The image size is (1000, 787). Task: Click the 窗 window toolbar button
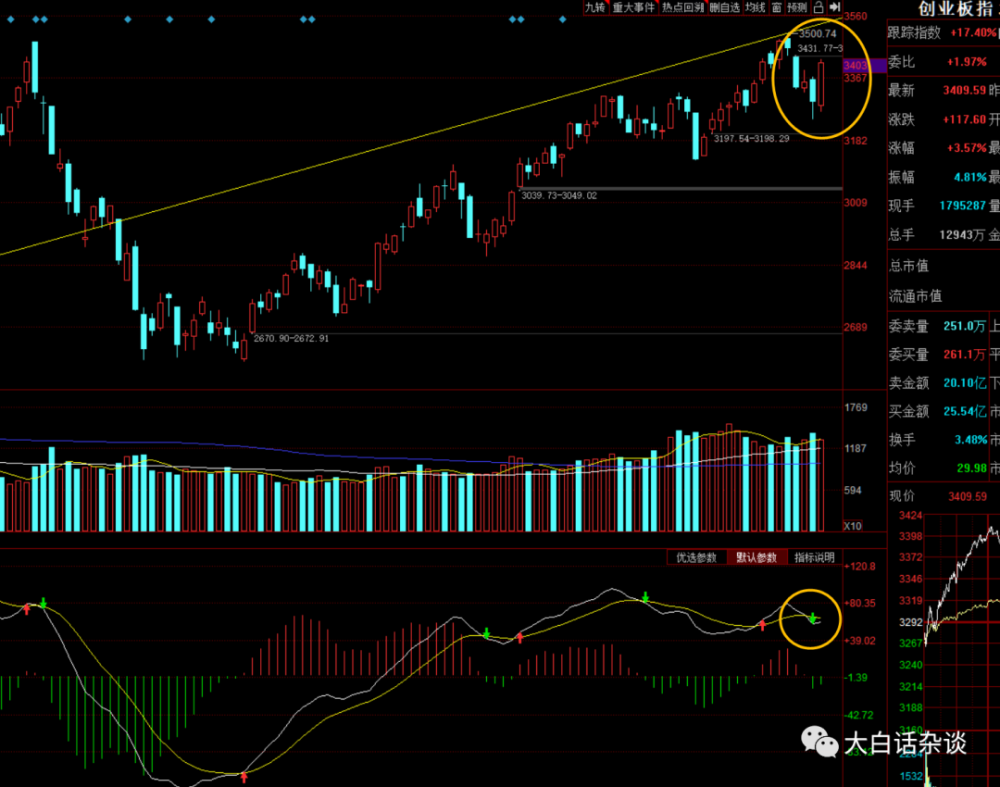775,7
